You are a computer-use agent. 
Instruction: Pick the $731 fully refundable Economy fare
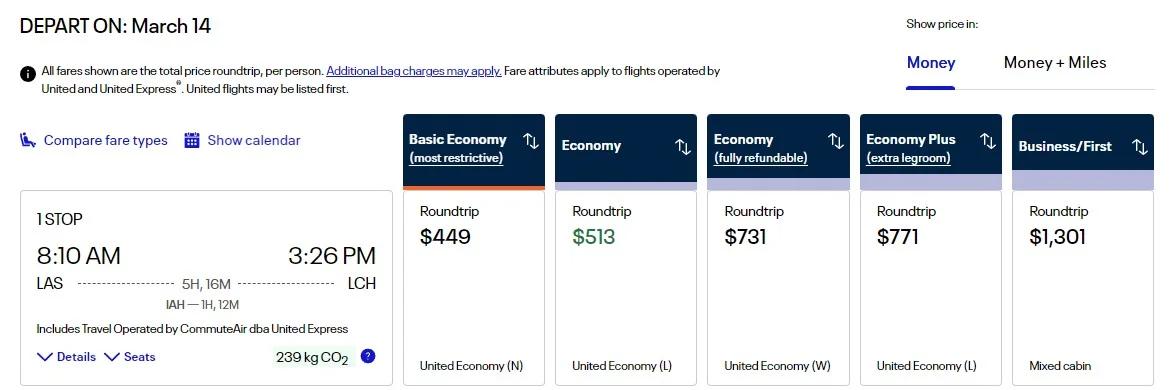coord(778,288)
